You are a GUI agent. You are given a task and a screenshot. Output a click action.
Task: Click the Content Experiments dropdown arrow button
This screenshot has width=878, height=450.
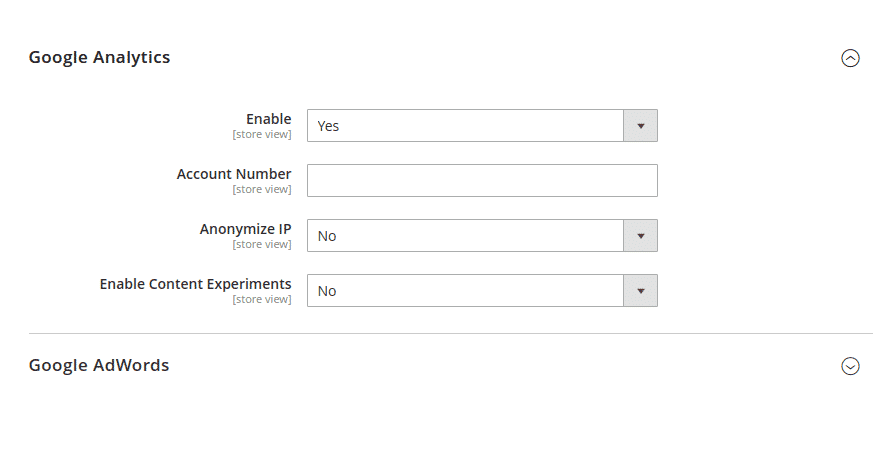point(640,291)
